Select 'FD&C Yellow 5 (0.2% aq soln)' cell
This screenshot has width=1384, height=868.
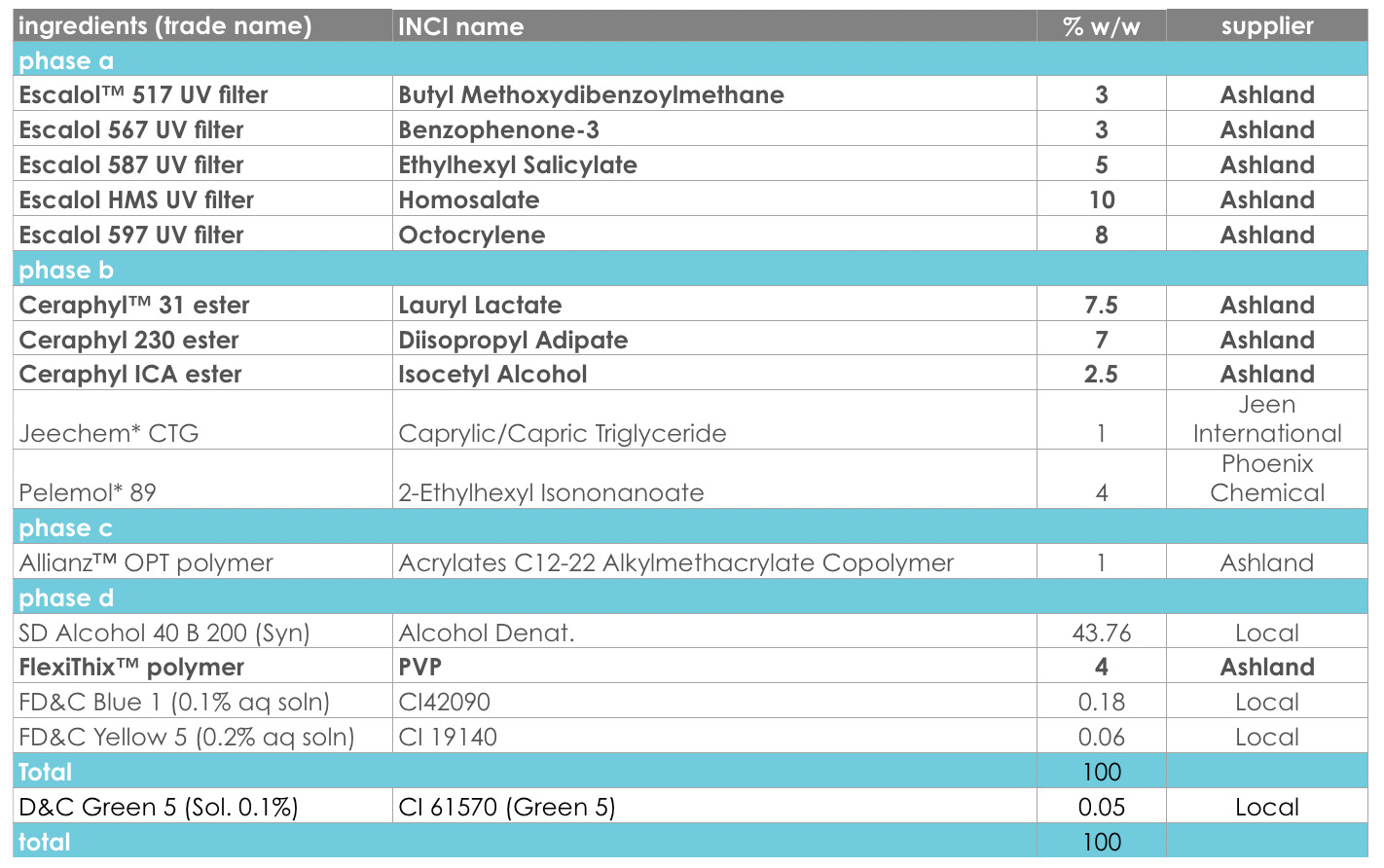pyautogui.click(x=202, y=737)
